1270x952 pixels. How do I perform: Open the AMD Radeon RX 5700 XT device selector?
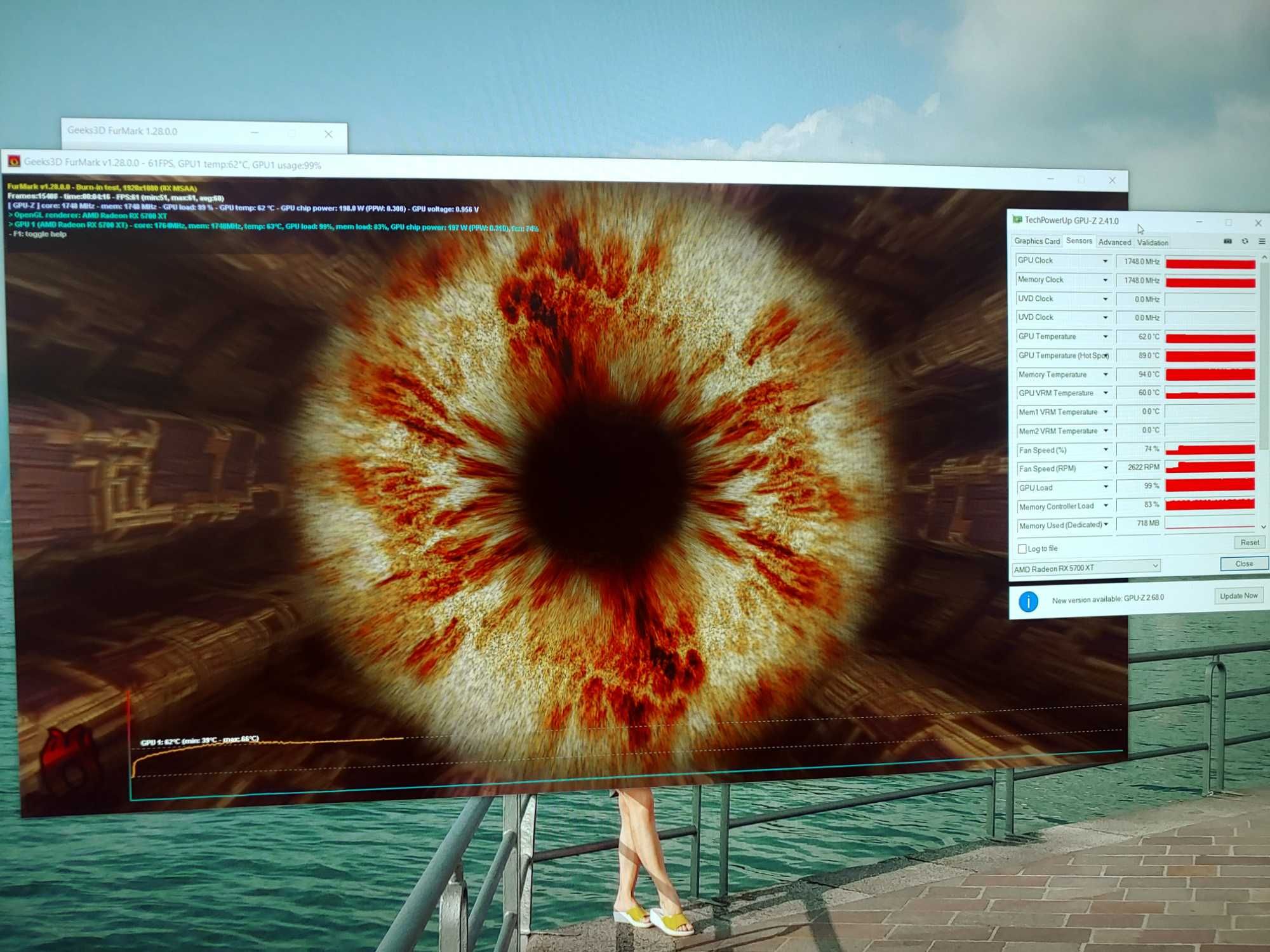coord(1086,567)
